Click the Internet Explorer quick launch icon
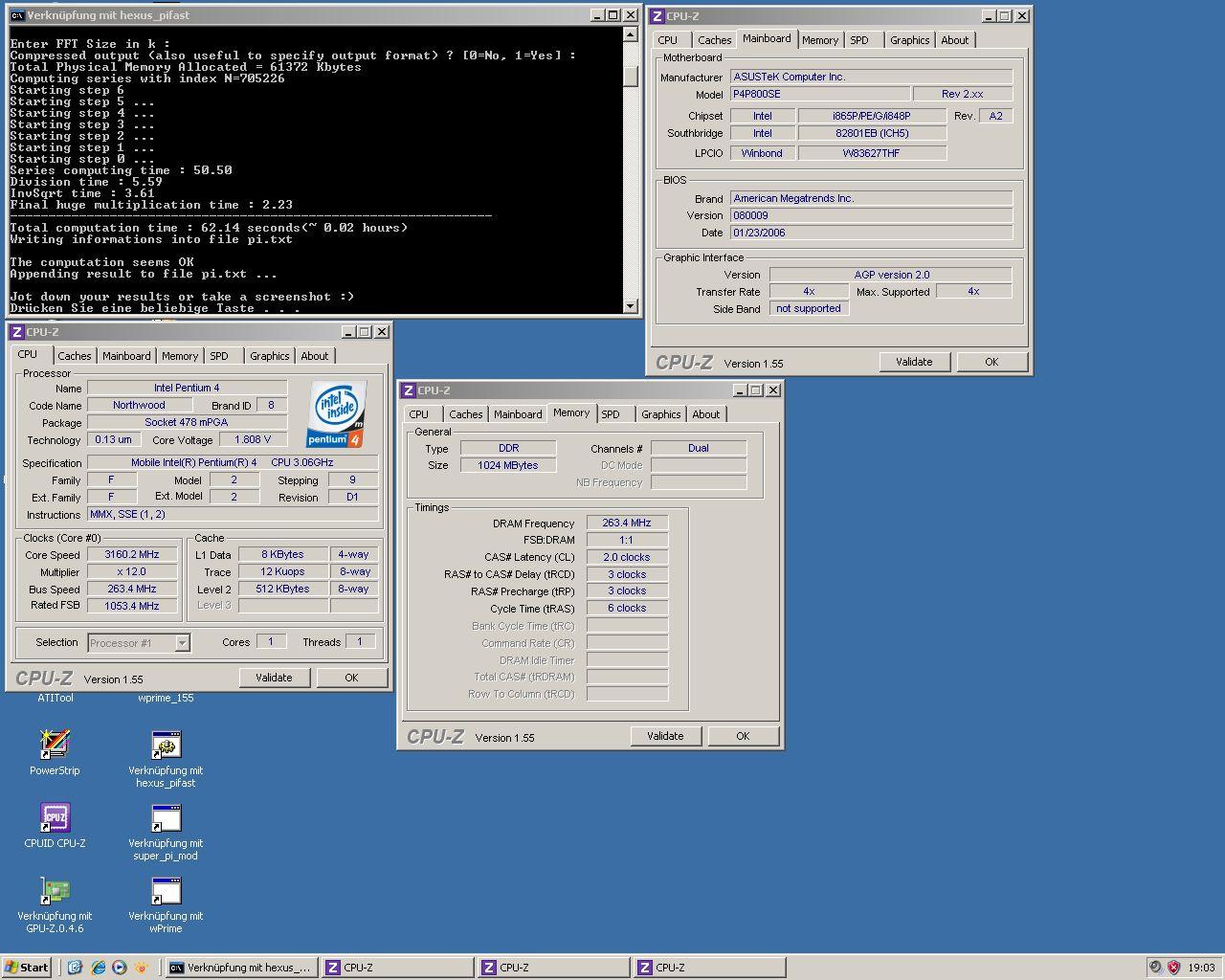 coord(98,968)
